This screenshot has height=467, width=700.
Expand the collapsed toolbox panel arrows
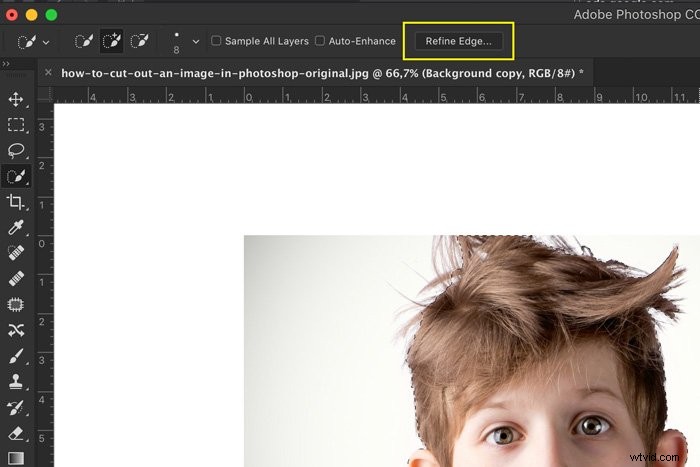tap(6, 64)
